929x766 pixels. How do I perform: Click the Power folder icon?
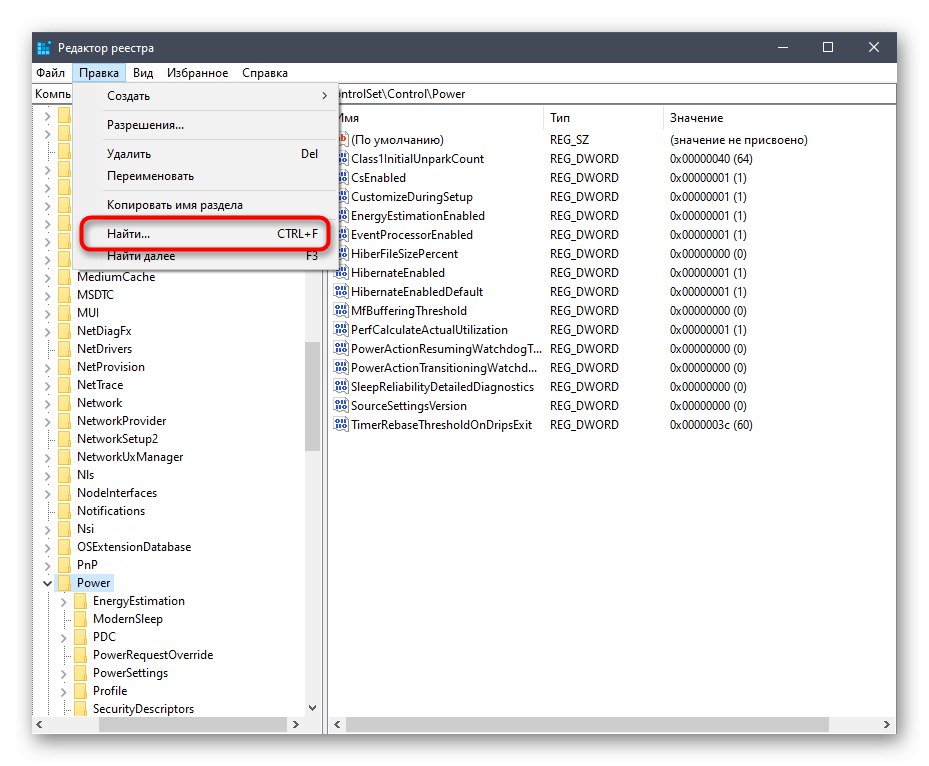coord(65,583)
